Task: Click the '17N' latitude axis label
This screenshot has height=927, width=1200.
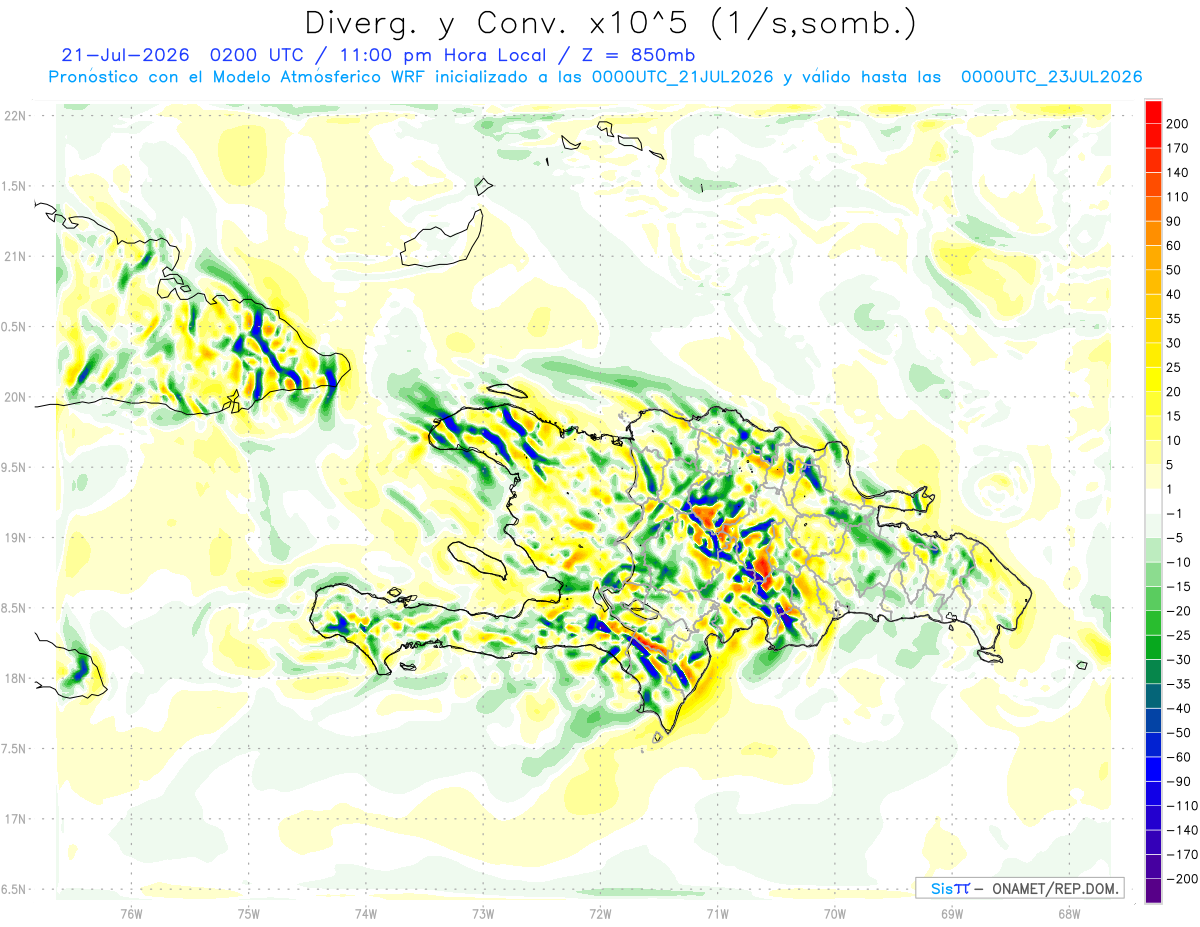Action: tap(15, 819)
